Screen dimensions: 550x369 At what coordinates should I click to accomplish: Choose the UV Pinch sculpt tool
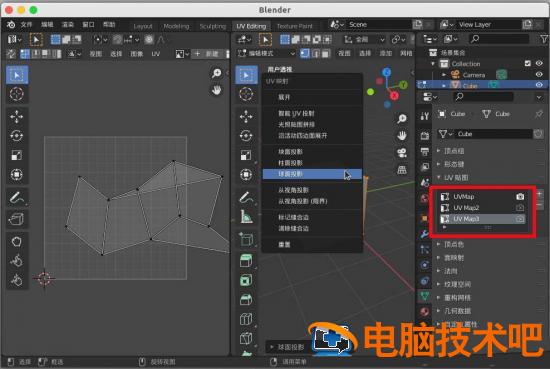click(17, 280)
